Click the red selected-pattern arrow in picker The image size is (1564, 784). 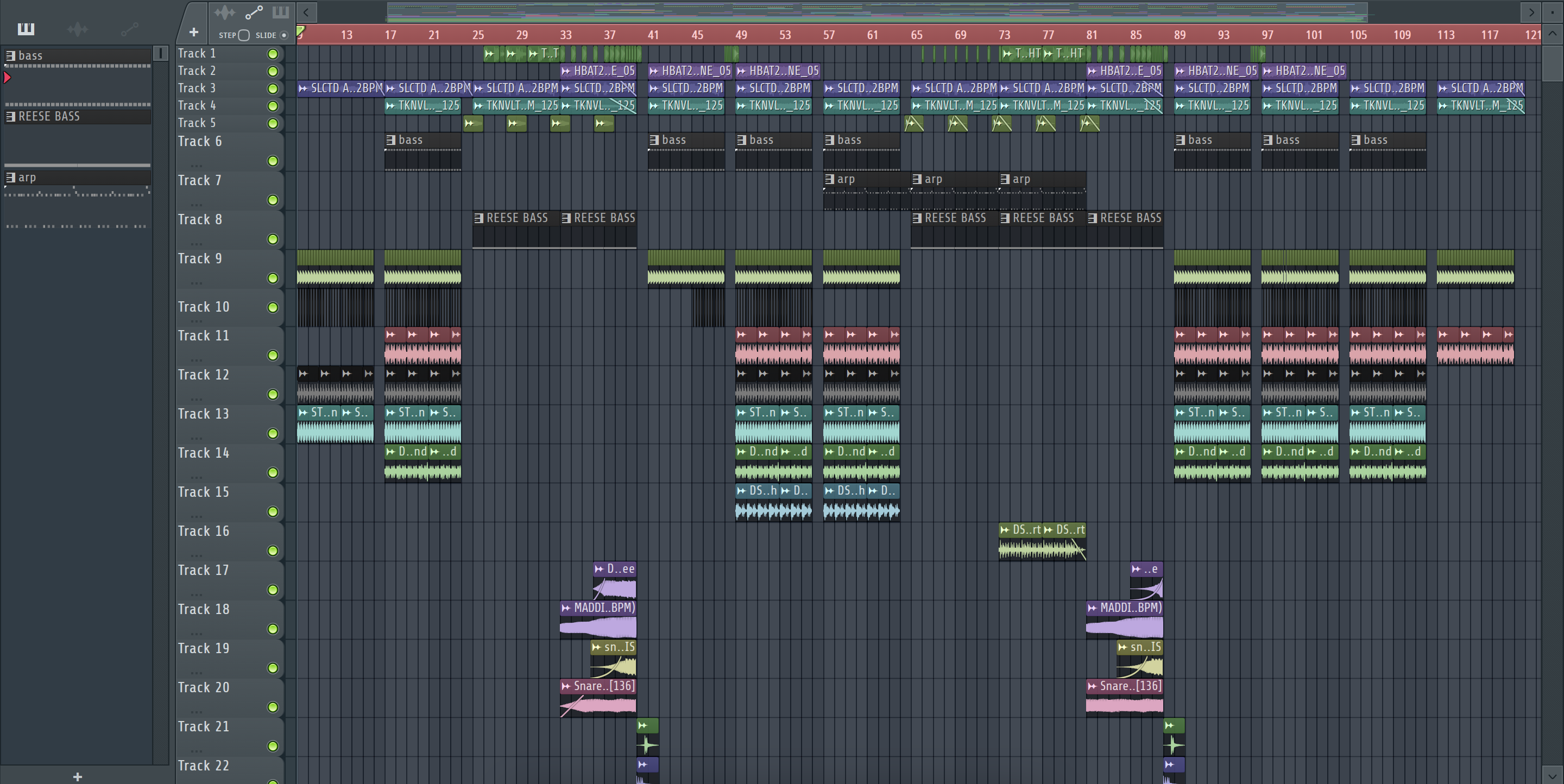click(7, 77)
